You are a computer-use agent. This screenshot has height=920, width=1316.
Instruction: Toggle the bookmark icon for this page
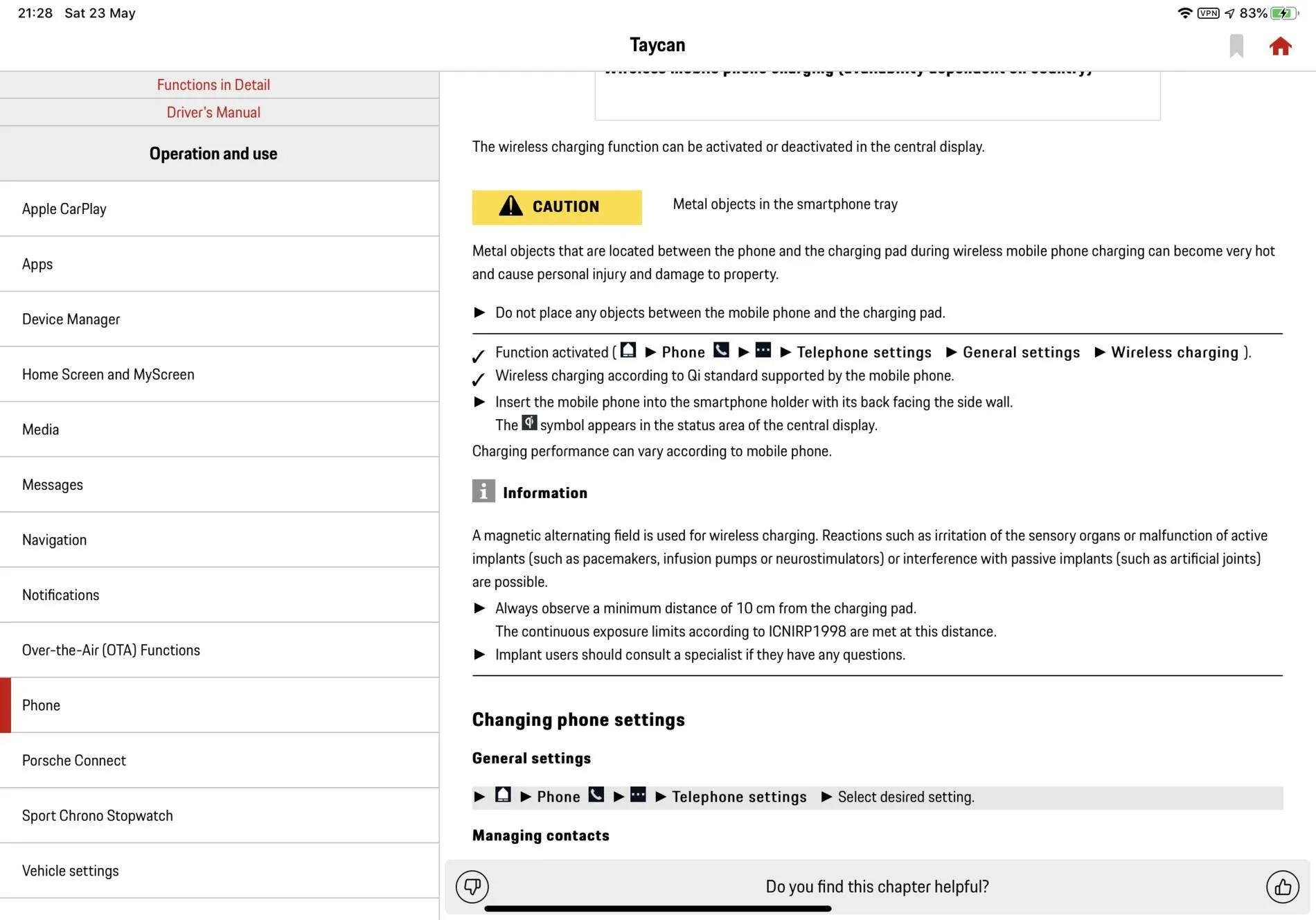coord(1236,46)
